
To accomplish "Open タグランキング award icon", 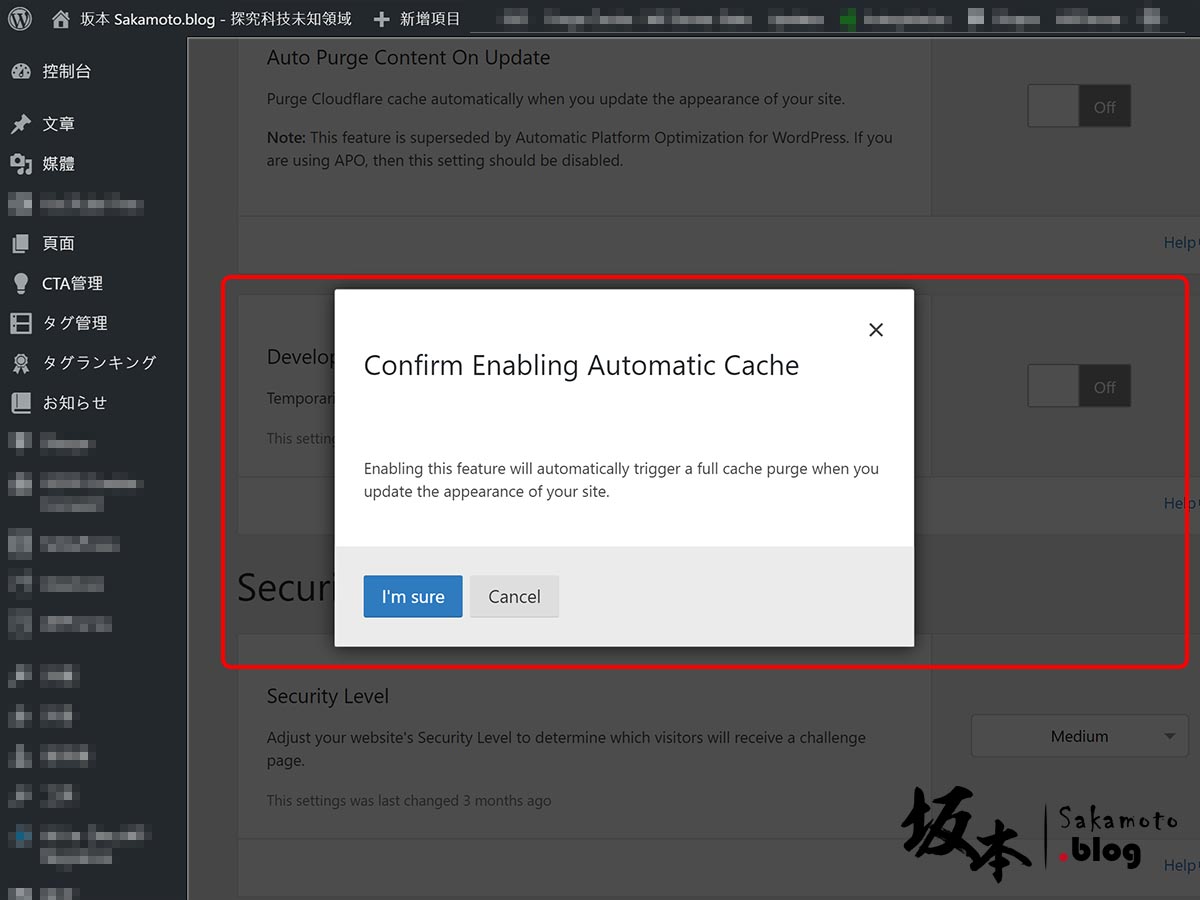I will (x=20, y=363).
